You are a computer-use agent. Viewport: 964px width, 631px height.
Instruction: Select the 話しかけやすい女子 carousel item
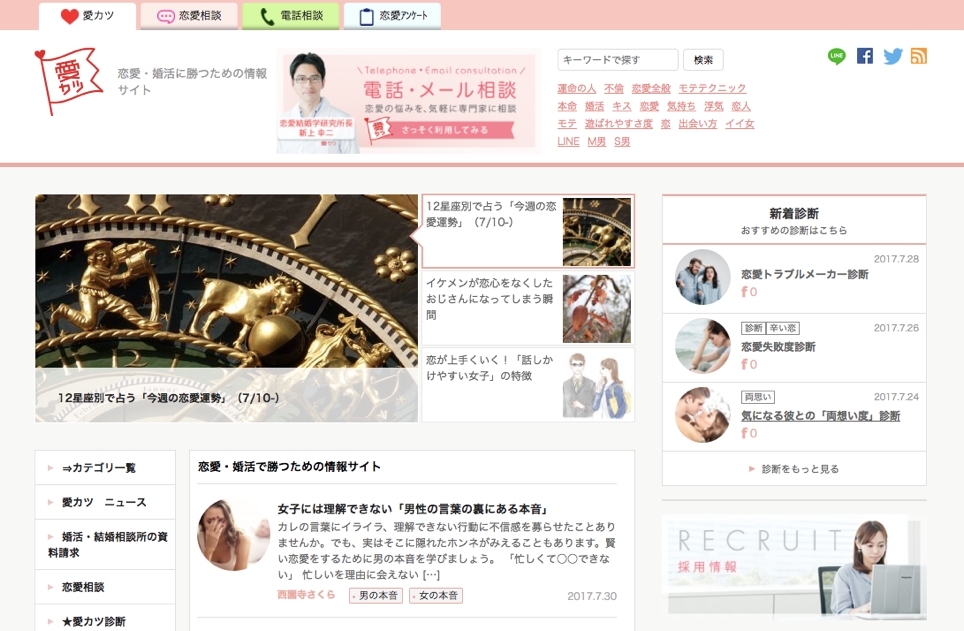point(528,384)
